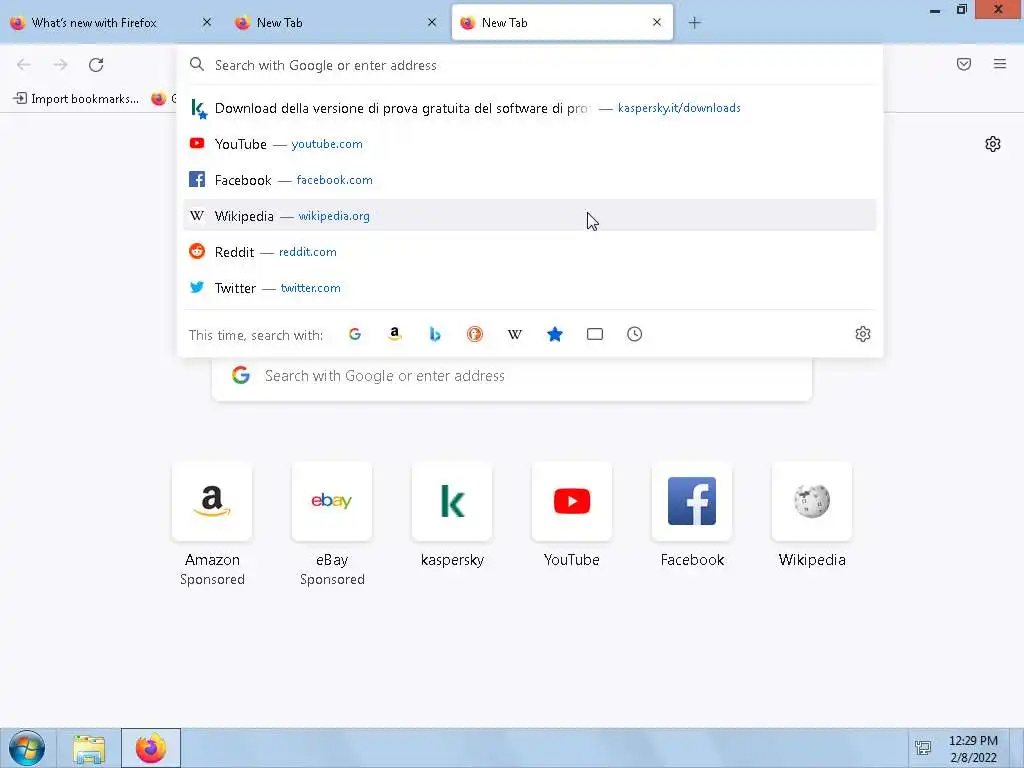Search this time with Google icon
The width and height of the screenshot is (1024, 768).
click(x=355, y=334)
